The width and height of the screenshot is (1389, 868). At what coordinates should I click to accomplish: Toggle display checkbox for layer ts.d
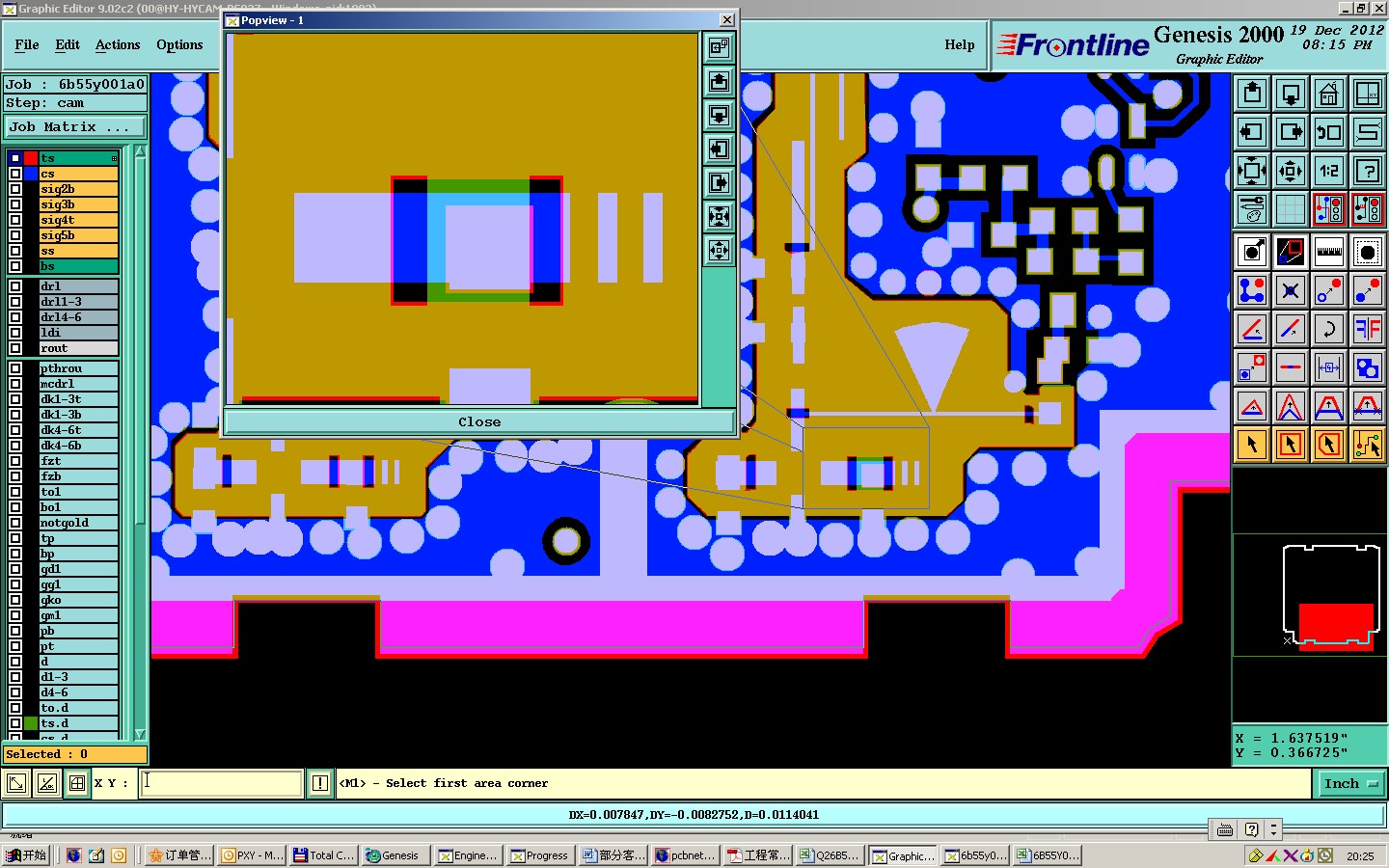(15, 723)
